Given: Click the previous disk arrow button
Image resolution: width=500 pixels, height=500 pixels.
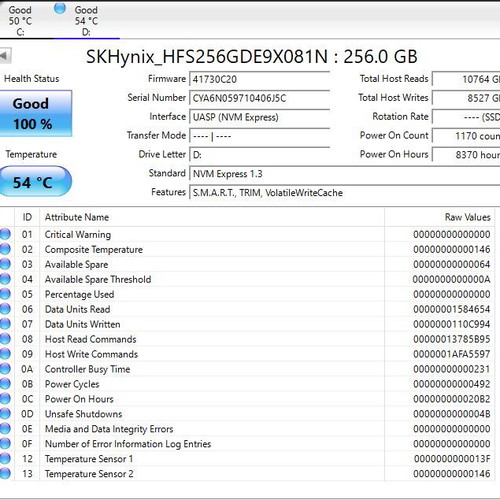Looking at the screenshot, I should coord(5,56).
